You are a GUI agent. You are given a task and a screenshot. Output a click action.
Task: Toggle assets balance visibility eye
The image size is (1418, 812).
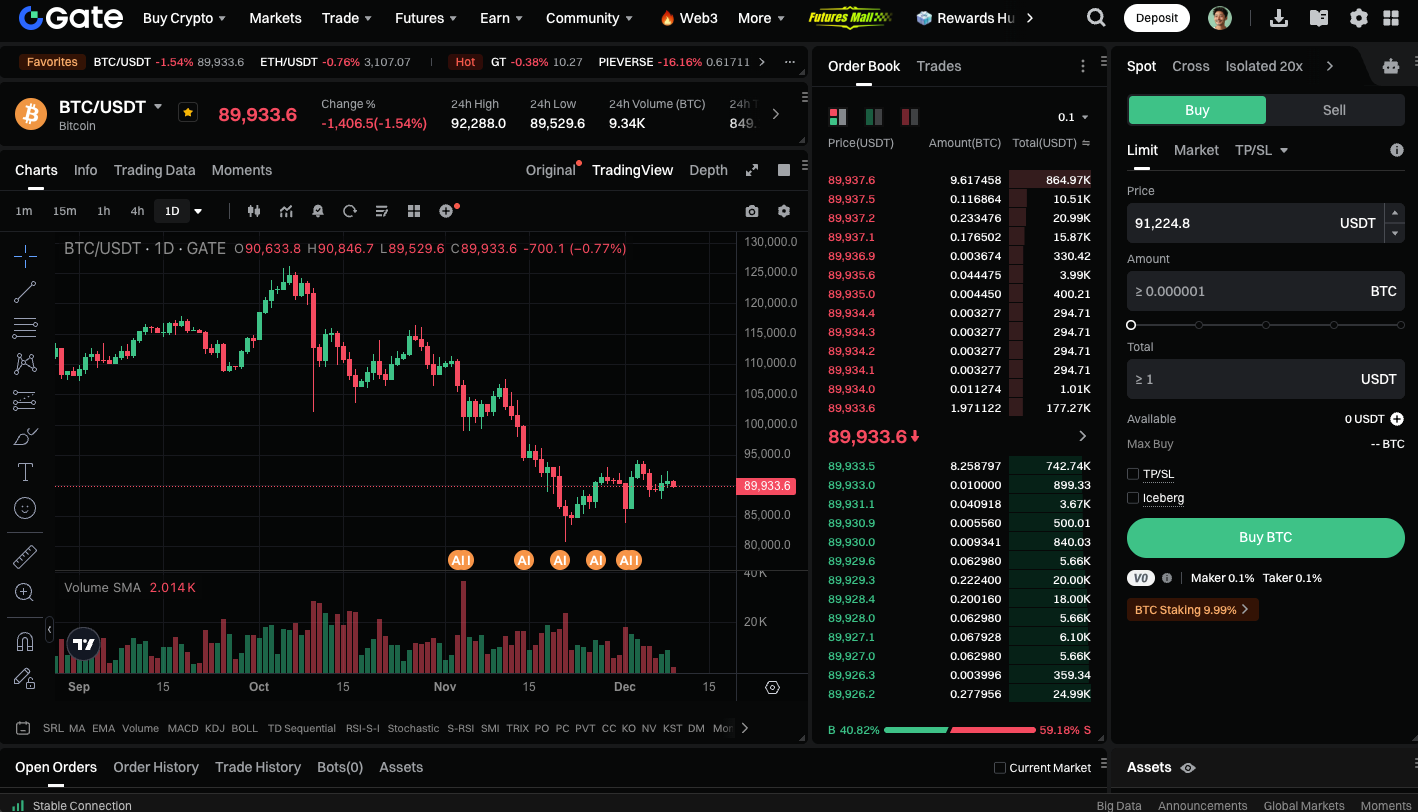coord(1188,768)
